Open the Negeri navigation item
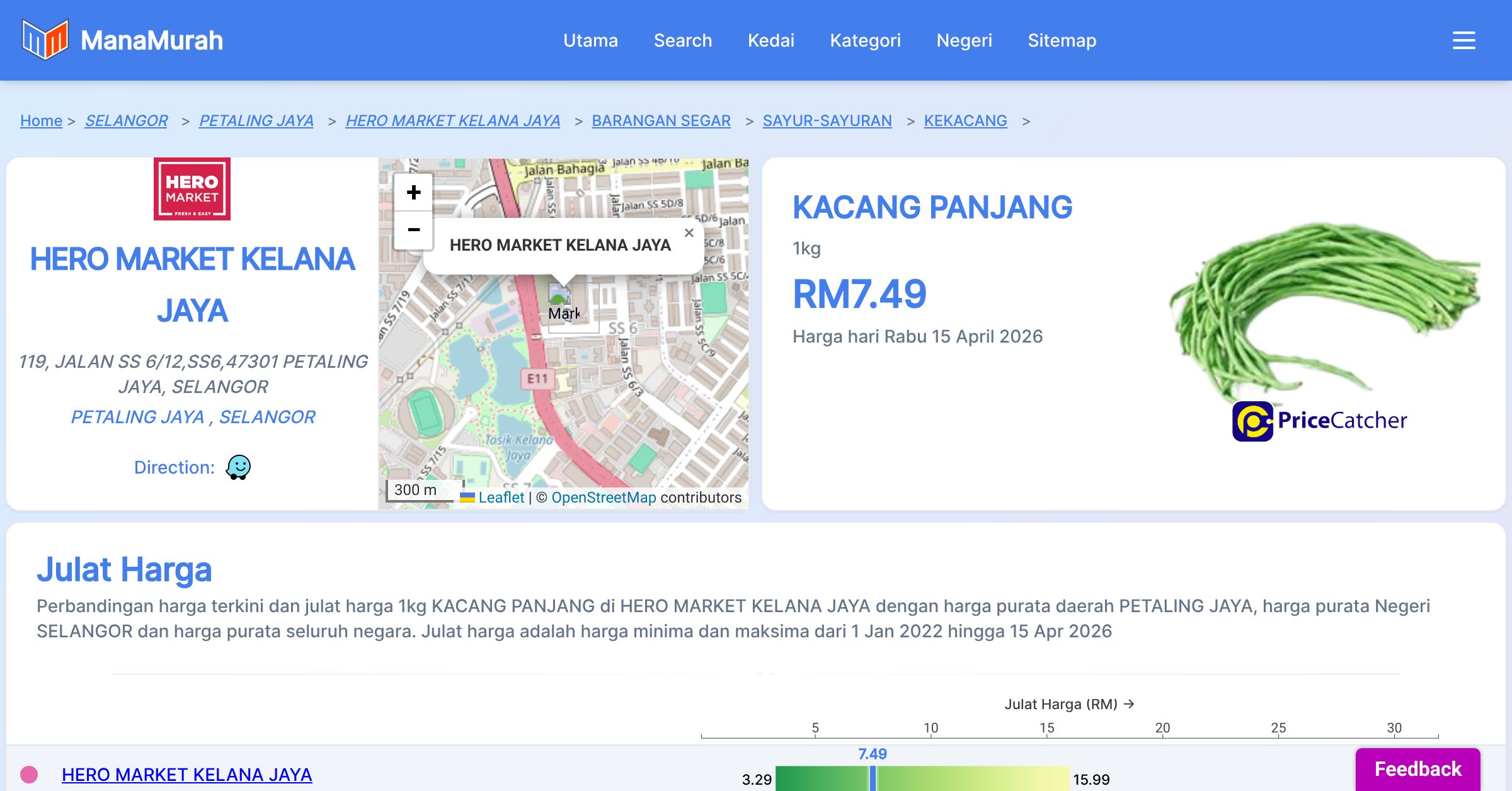The width and height of the screenshot is (1512, 791). click(964, 40)
